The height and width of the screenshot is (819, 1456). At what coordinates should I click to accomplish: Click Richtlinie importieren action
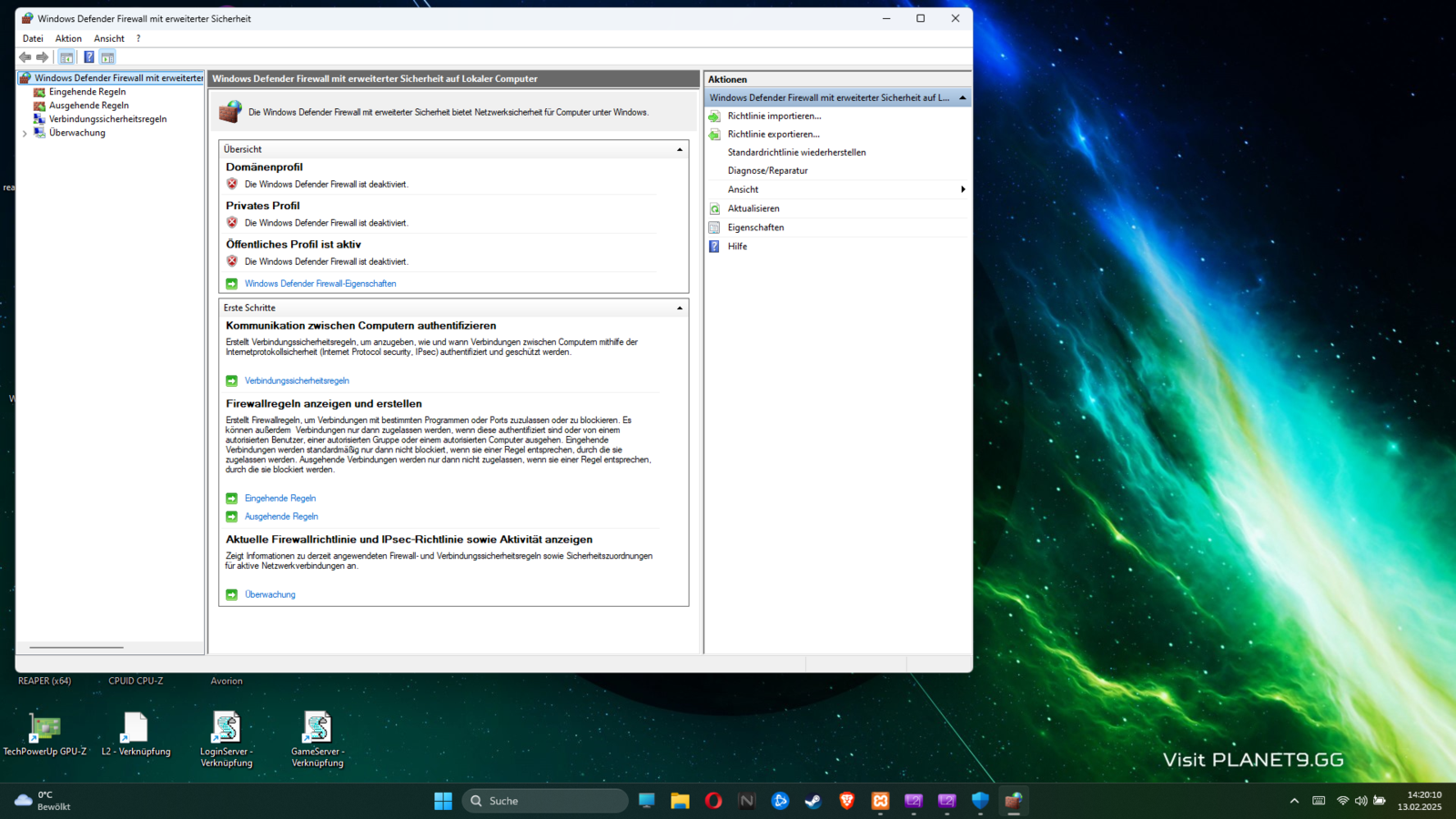pyautogui.click(x=774, y=116)
